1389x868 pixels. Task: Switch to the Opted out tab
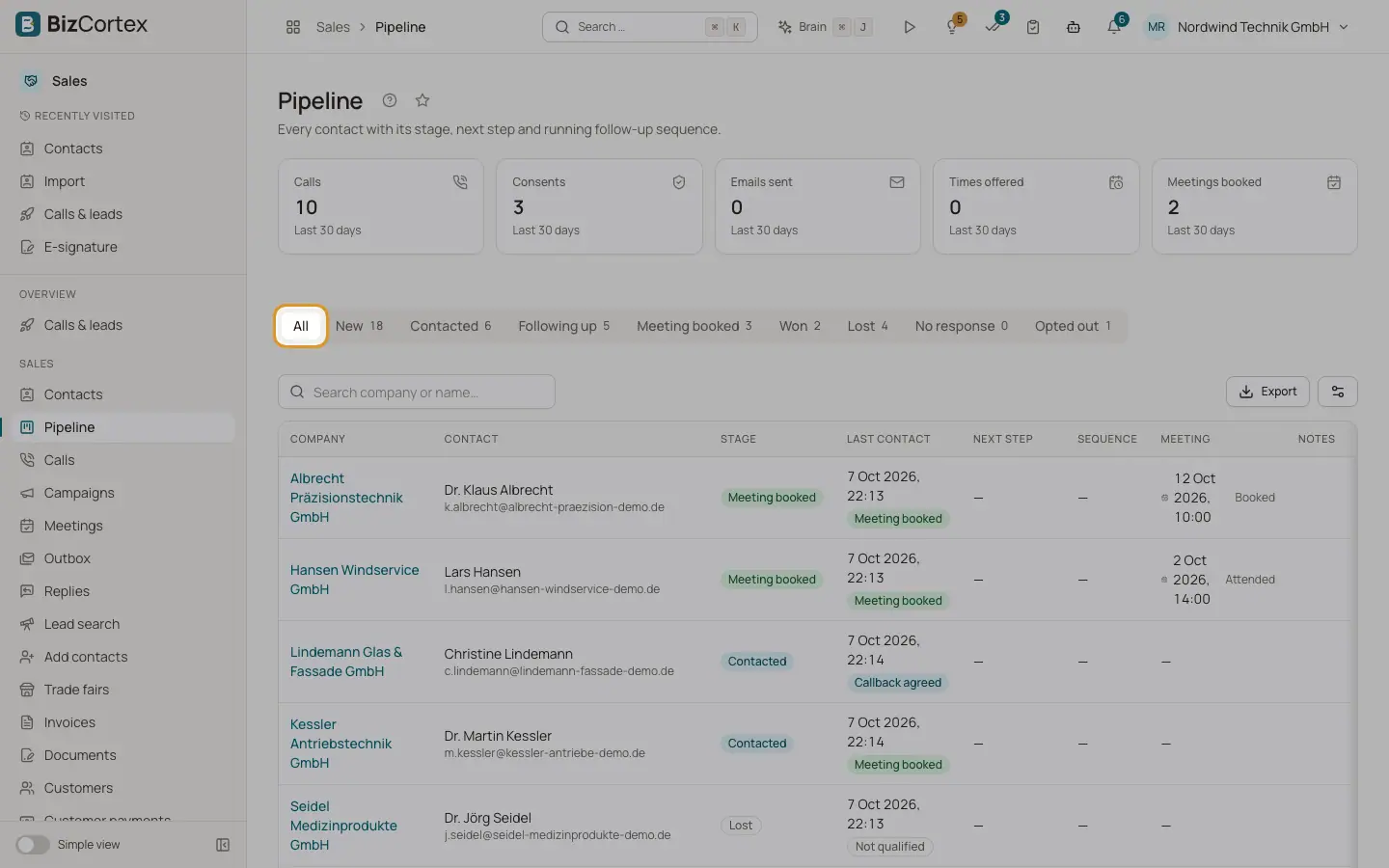pos(1073,326)
